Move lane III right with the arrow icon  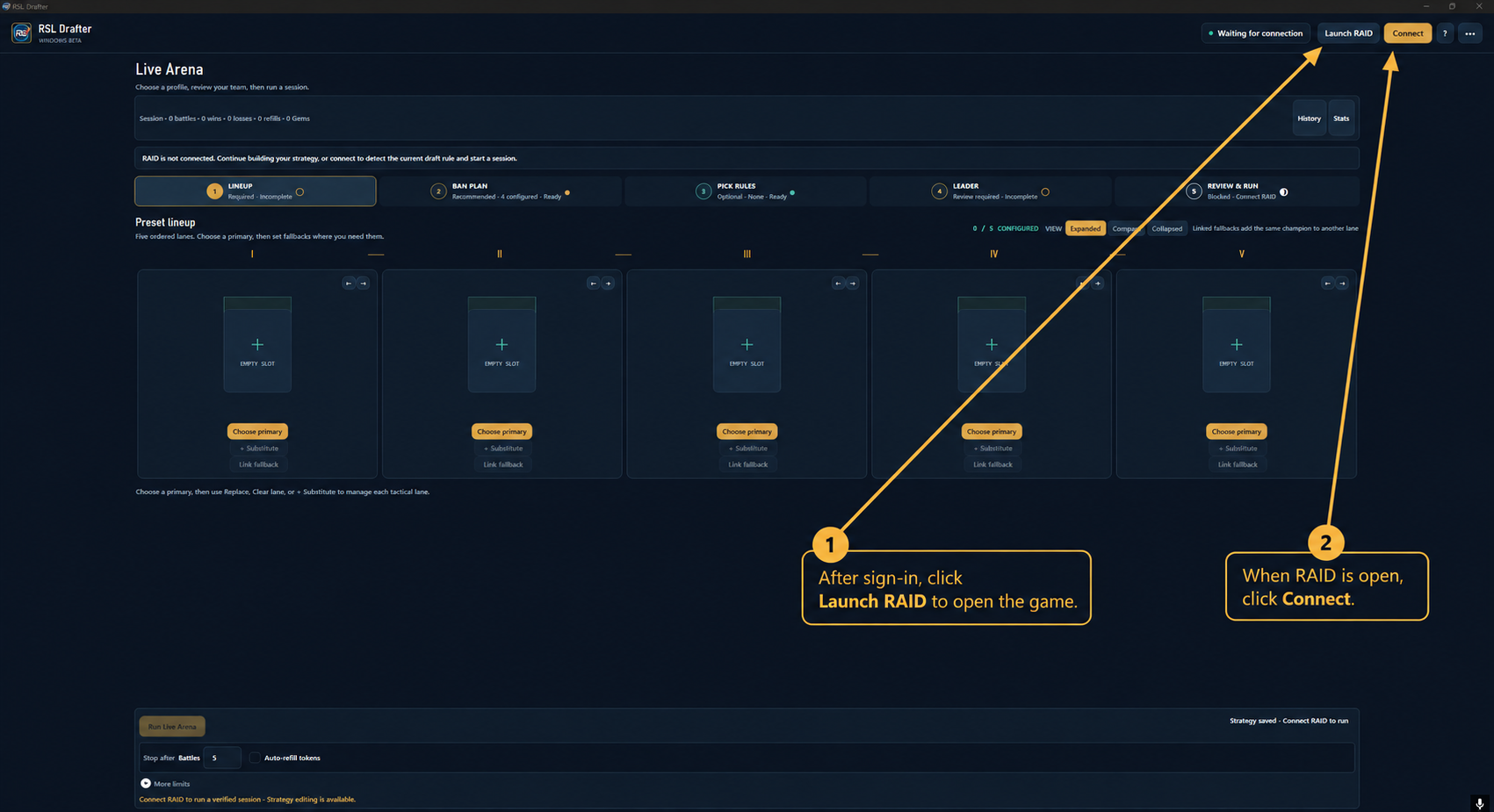click(x=852, y=284)
